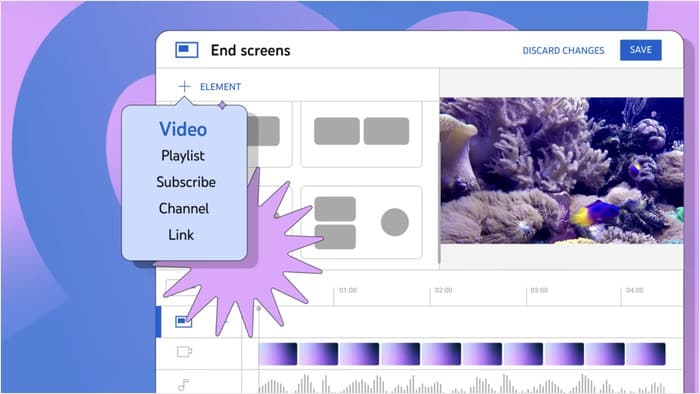
Task: Save the end screen
Action: pos(641,50)
